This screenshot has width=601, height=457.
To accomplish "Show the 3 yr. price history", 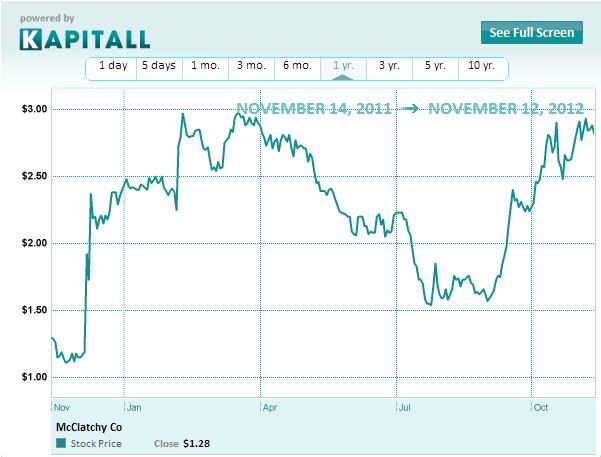I will click(389, 66).
